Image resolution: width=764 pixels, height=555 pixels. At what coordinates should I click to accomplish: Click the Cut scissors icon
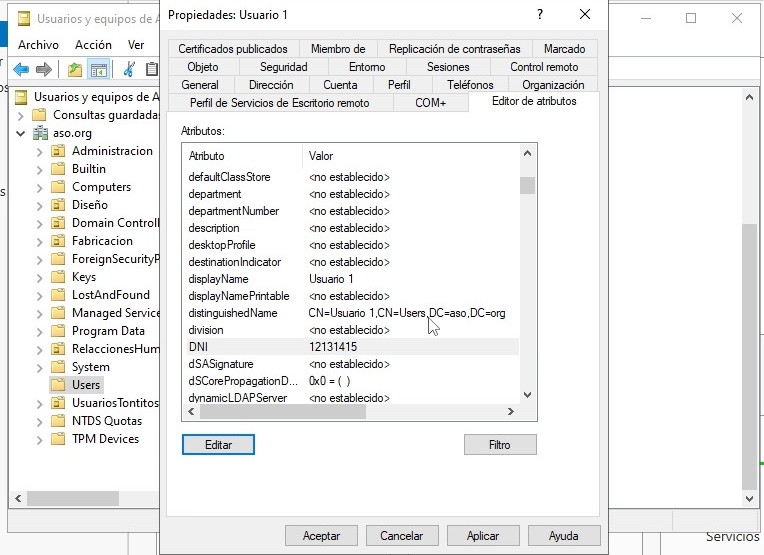point(129,69)
